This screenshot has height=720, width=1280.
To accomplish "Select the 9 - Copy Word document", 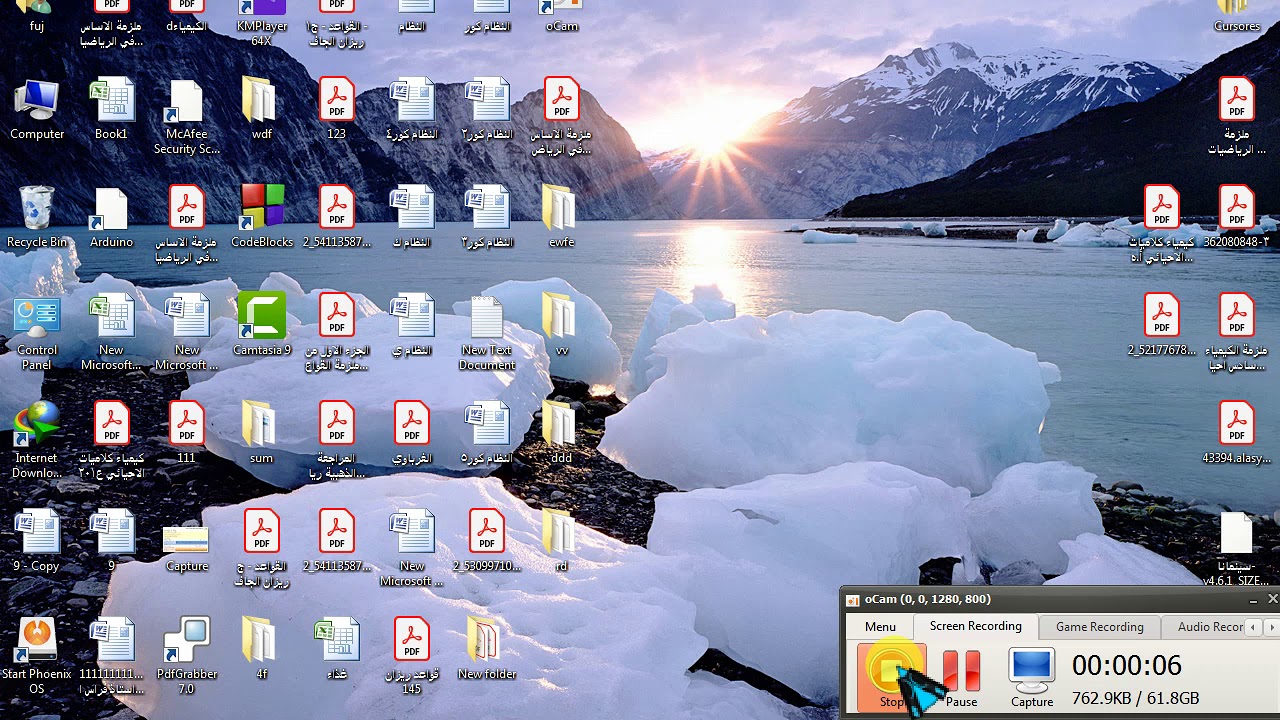I will (37, 541).
